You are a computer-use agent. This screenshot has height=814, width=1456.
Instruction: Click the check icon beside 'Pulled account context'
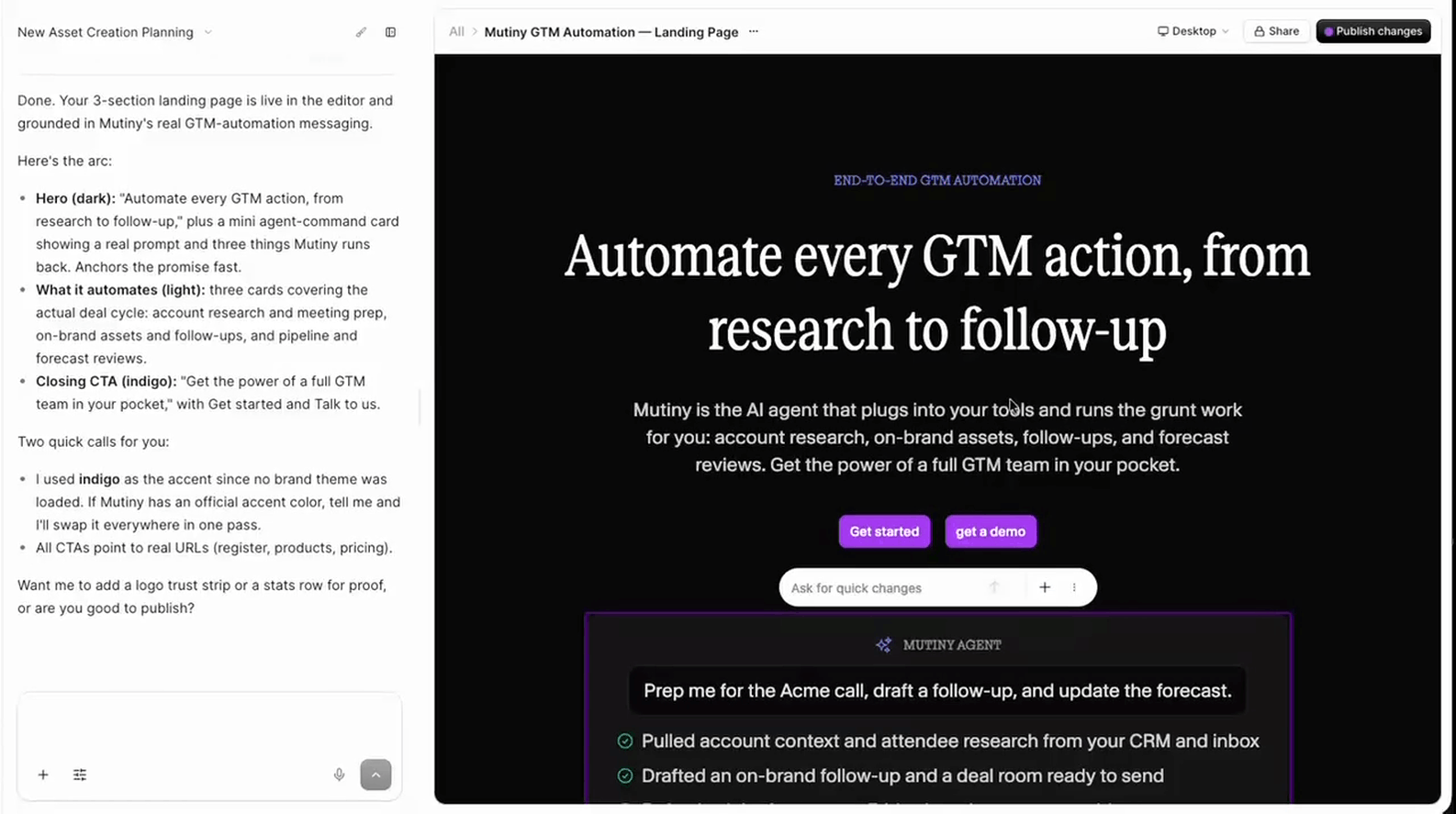click(625, 742)
